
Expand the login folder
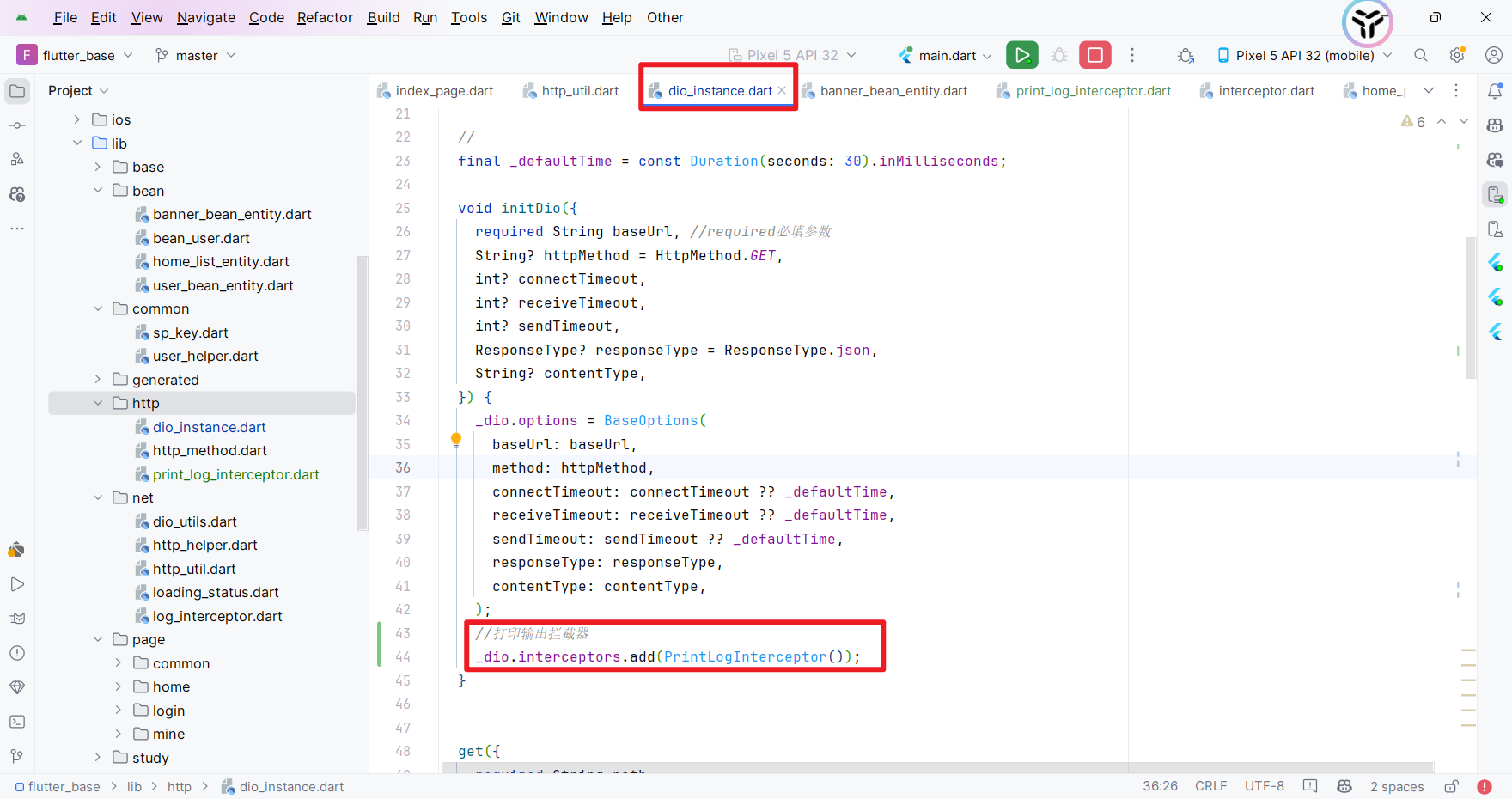(x=118, y=710)
